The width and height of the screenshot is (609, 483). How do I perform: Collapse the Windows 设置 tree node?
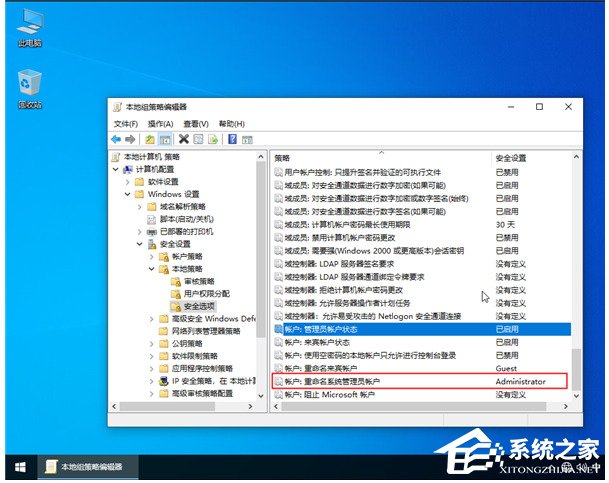pos(127,194)
